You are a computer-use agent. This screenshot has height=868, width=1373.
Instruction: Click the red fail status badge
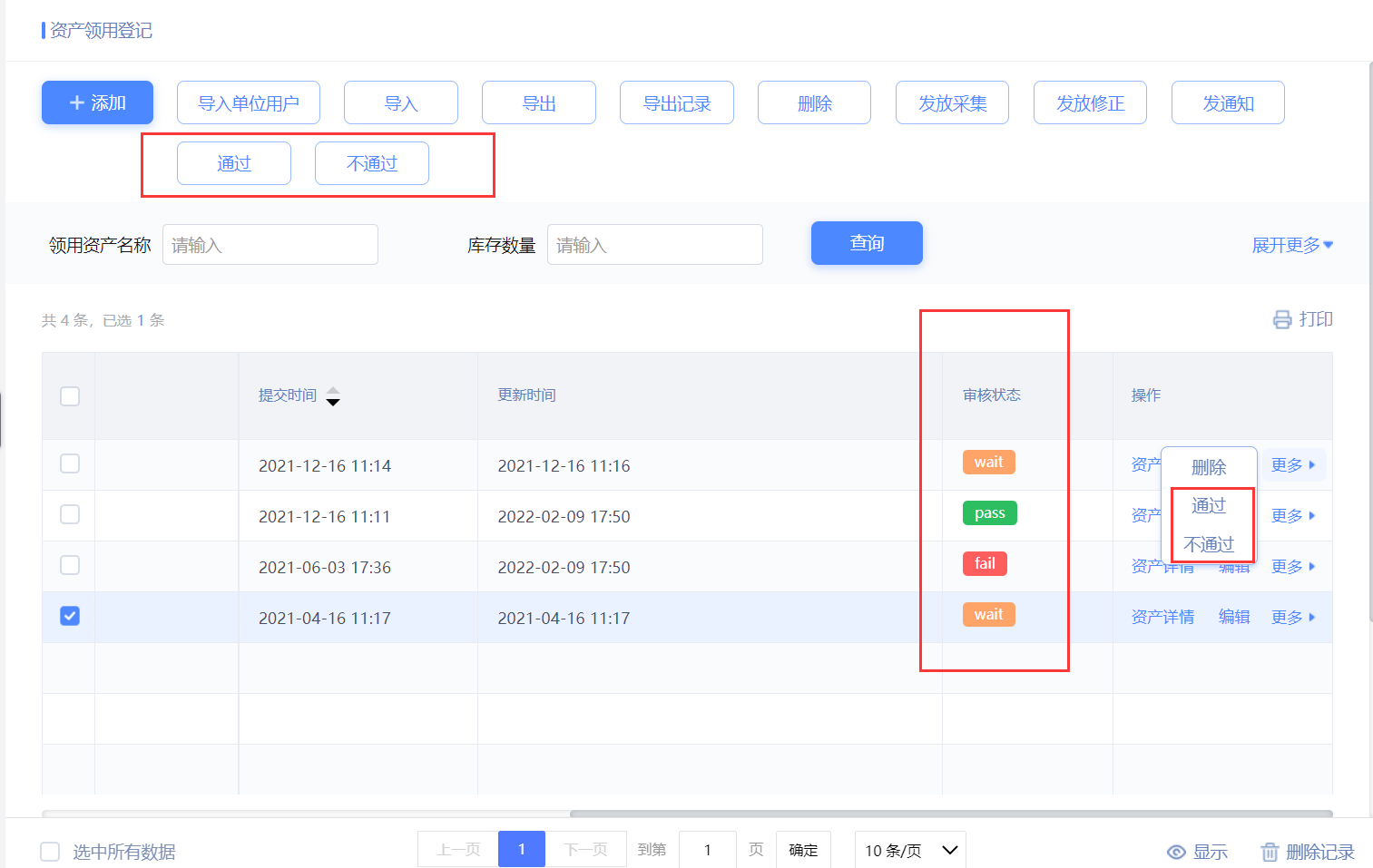point(985,564)
